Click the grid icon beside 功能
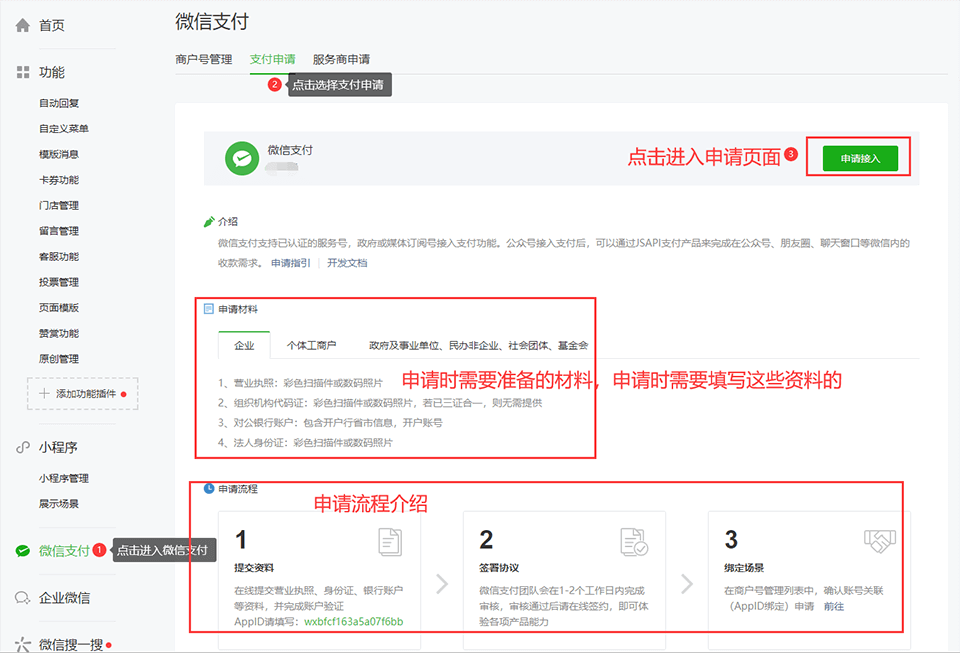The height and width of the screenshot is (653, 960). point(23,72)
